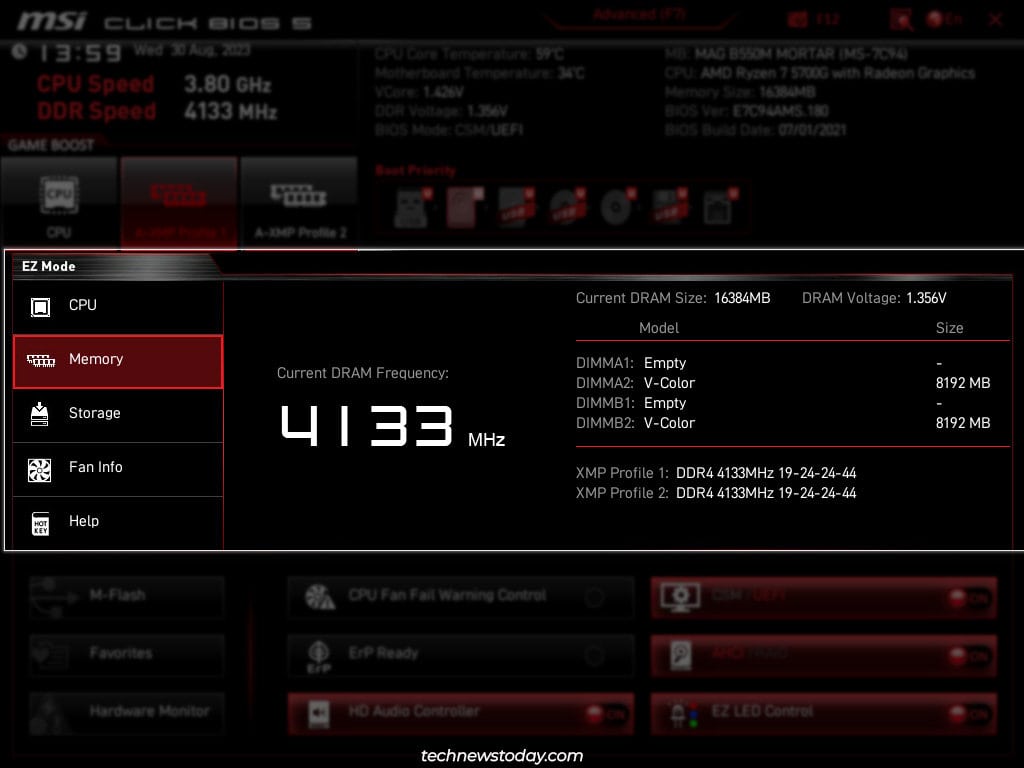Click the EZ LED bulb icon
The height and width of the screenshot is (768, 1024).
pyautogui.click(x=683, y=714)
